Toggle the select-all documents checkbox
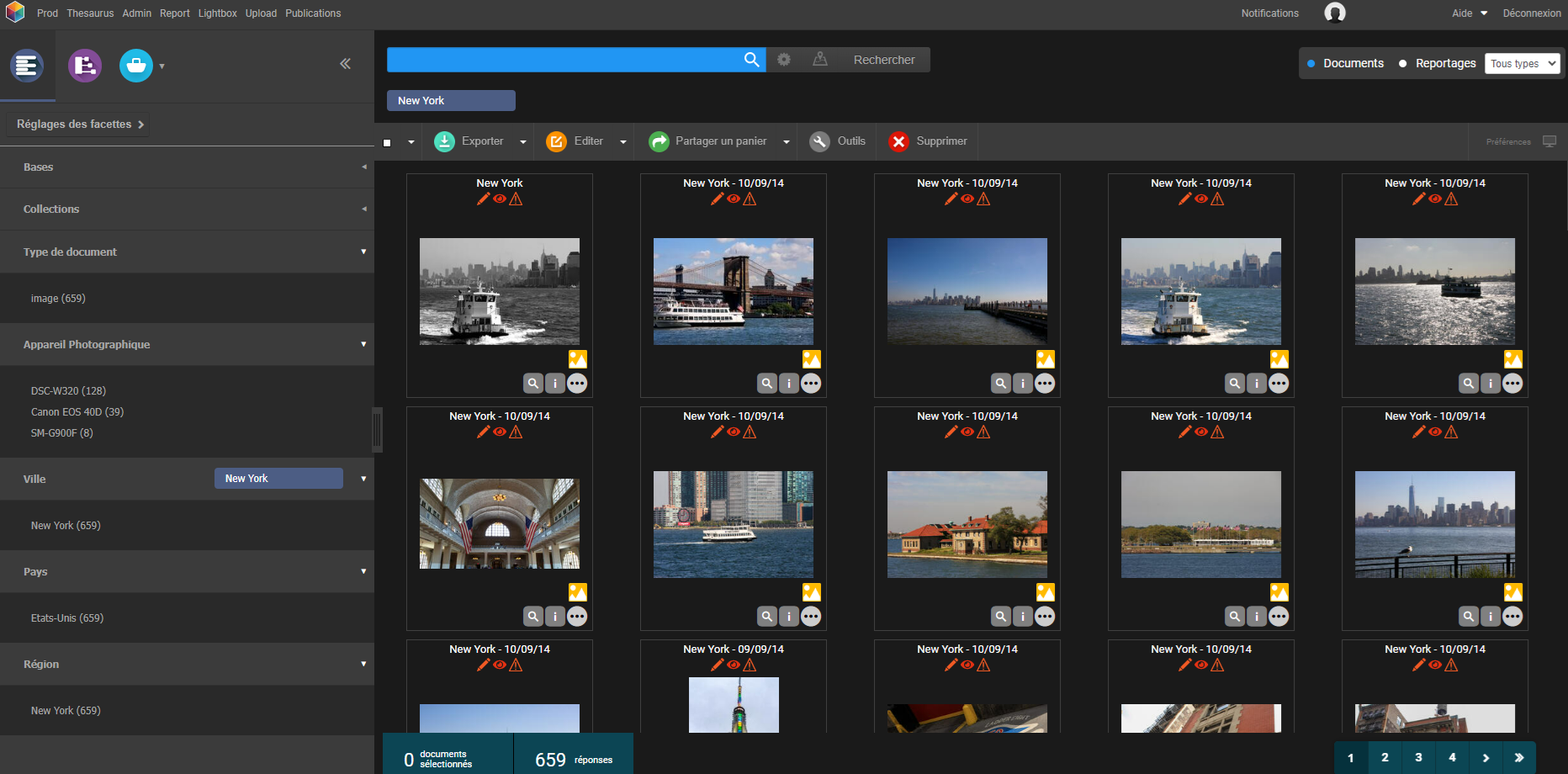 (x=387, y=142)
